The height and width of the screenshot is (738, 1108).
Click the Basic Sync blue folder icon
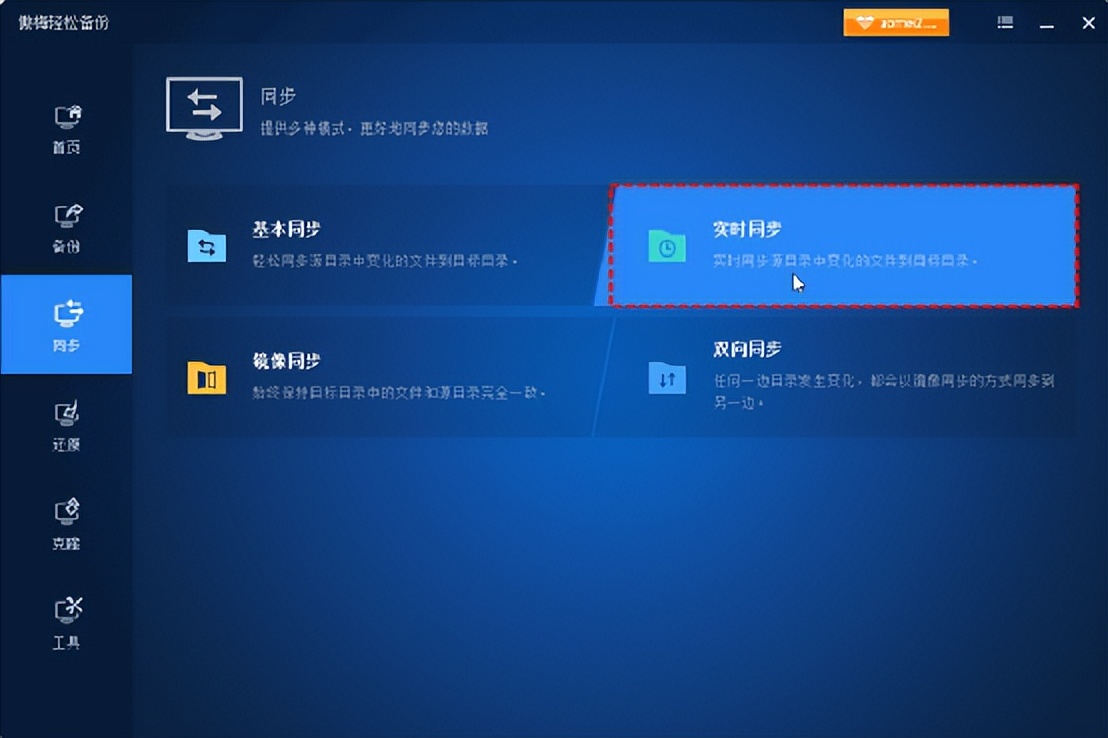point(207,246)
